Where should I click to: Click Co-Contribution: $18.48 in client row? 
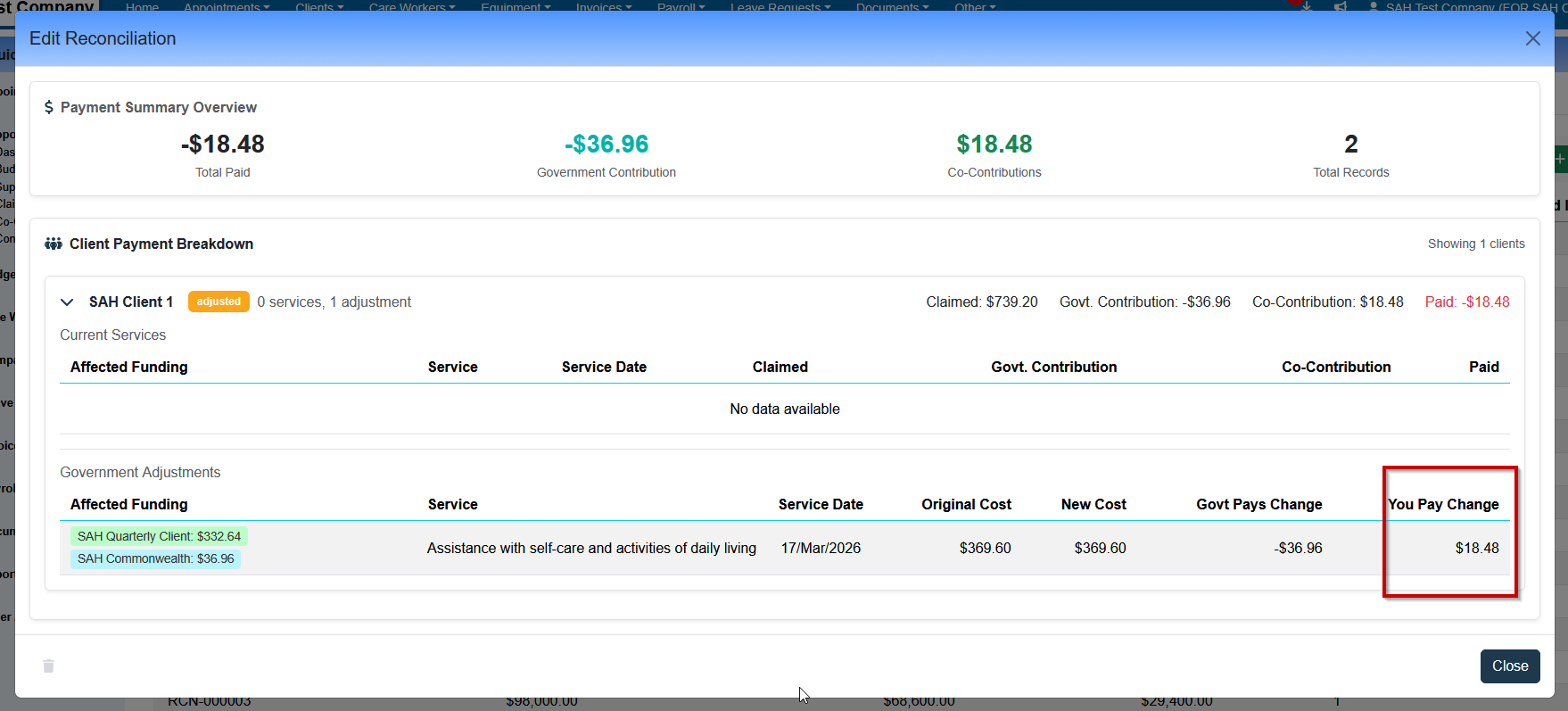(1328, 302)
